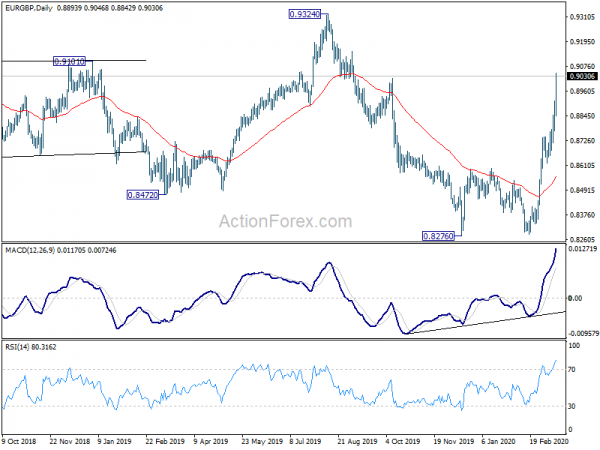Click the RSI 100 scale label

(574, 346)
